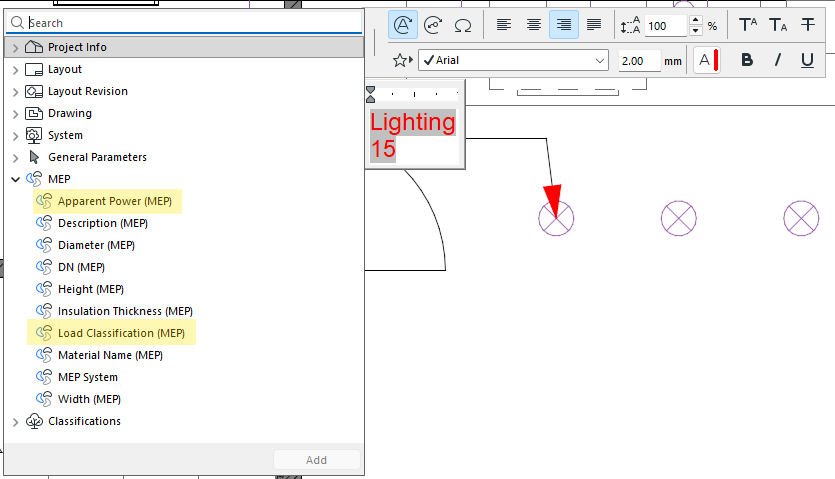Viewport: 835px width, 479px height.
Task: Click the Drawing category icon
Action: (x=34, y=113)
